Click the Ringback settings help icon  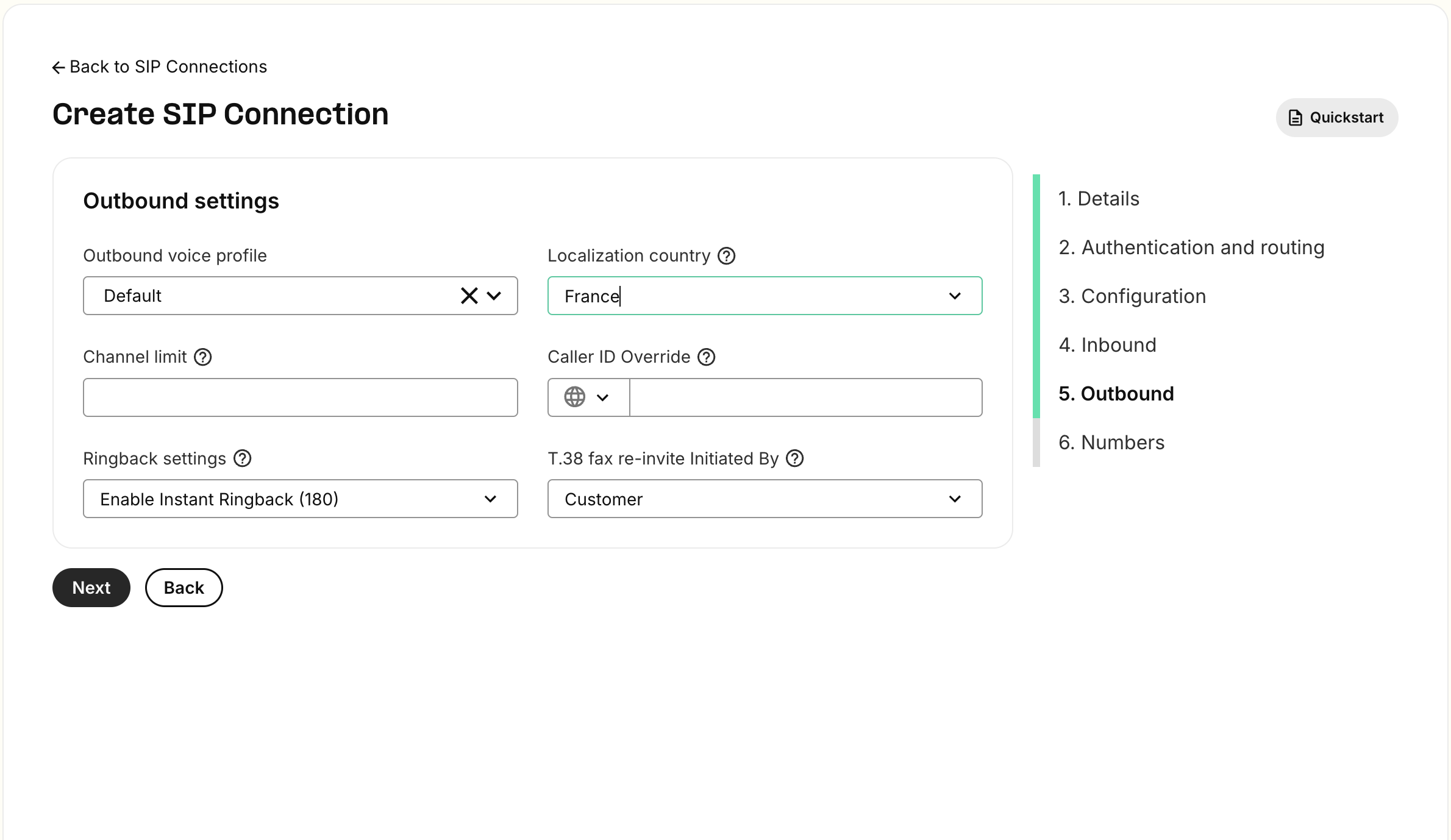[242, 458]
